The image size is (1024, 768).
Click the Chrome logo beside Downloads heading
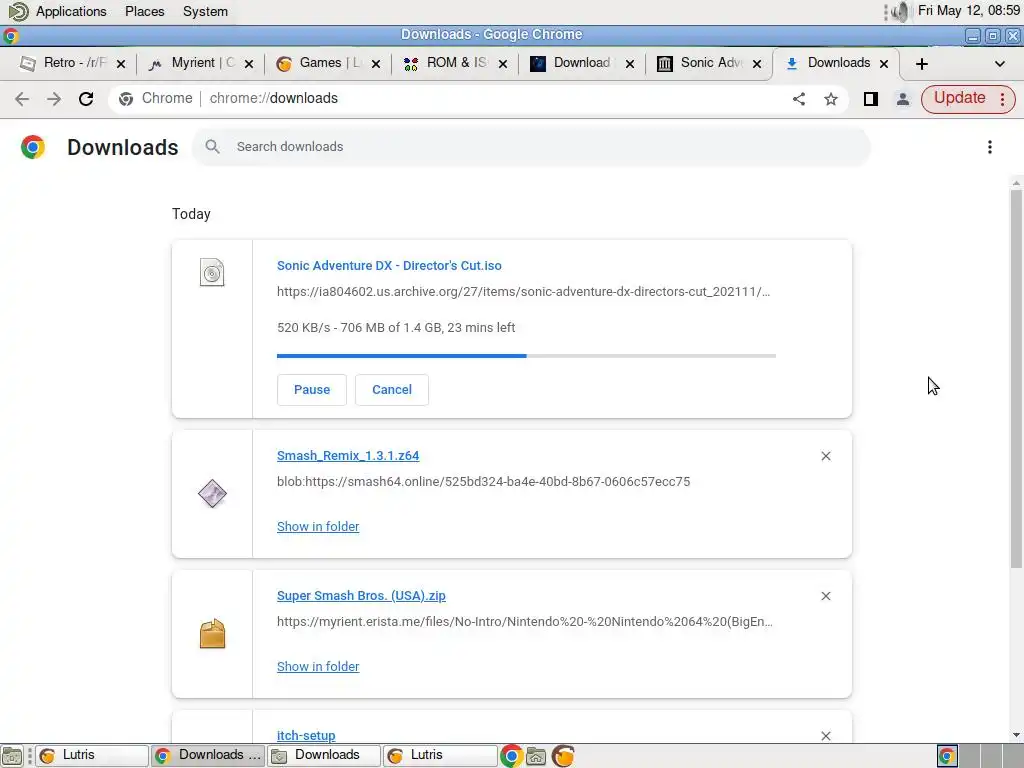33,147
